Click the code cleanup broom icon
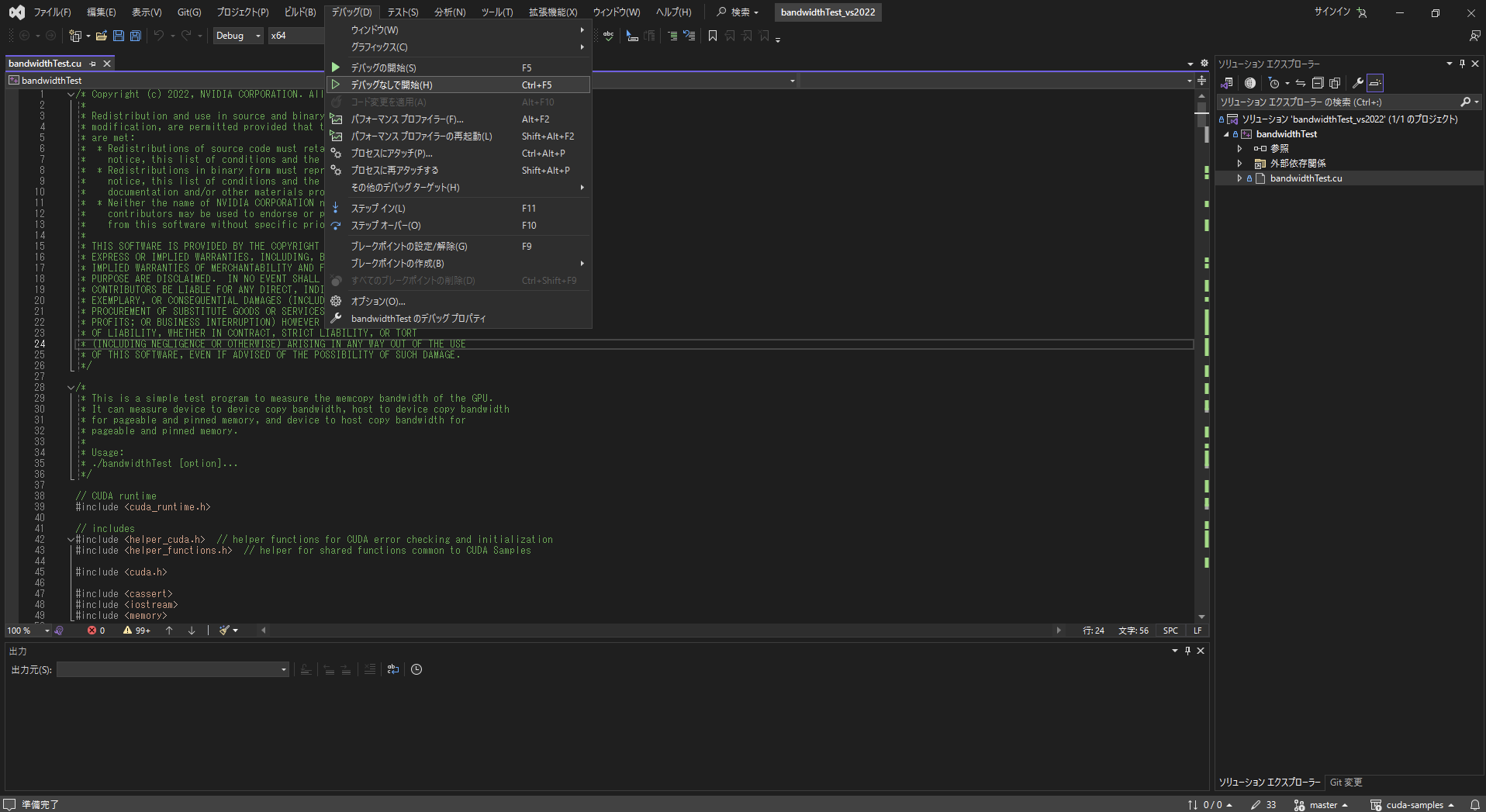Screen dimensions: 1486x812 point(224,631)
